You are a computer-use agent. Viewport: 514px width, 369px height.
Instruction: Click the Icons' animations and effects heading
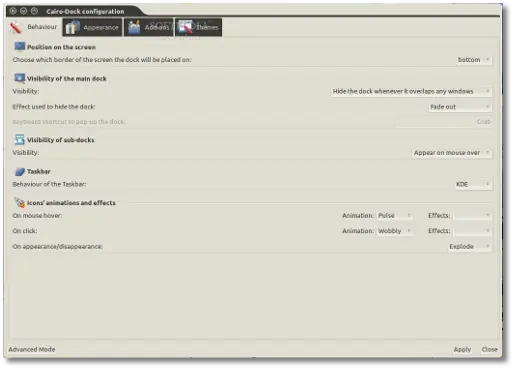click(71, 203)
